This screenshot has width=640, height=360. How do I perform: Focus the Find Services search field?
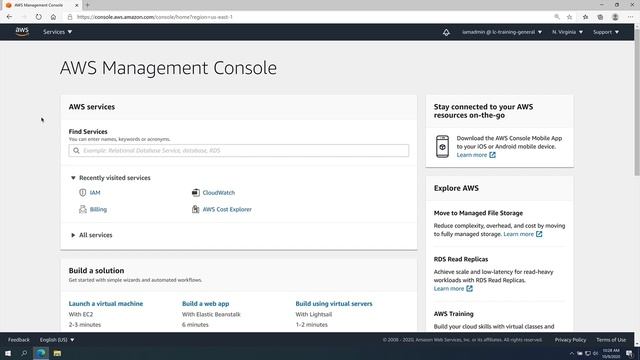(239, 151)
